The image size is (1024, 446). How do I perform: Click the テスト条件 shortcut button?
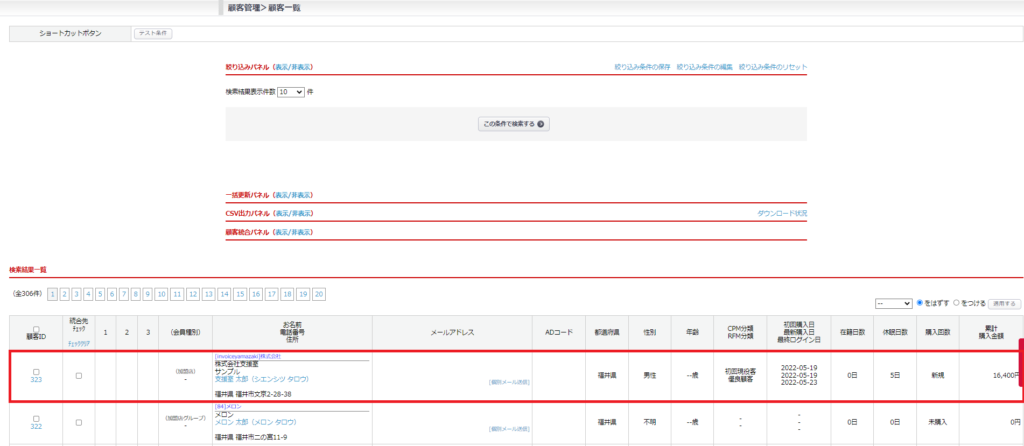pyautogui.click(x=153, y=33)
